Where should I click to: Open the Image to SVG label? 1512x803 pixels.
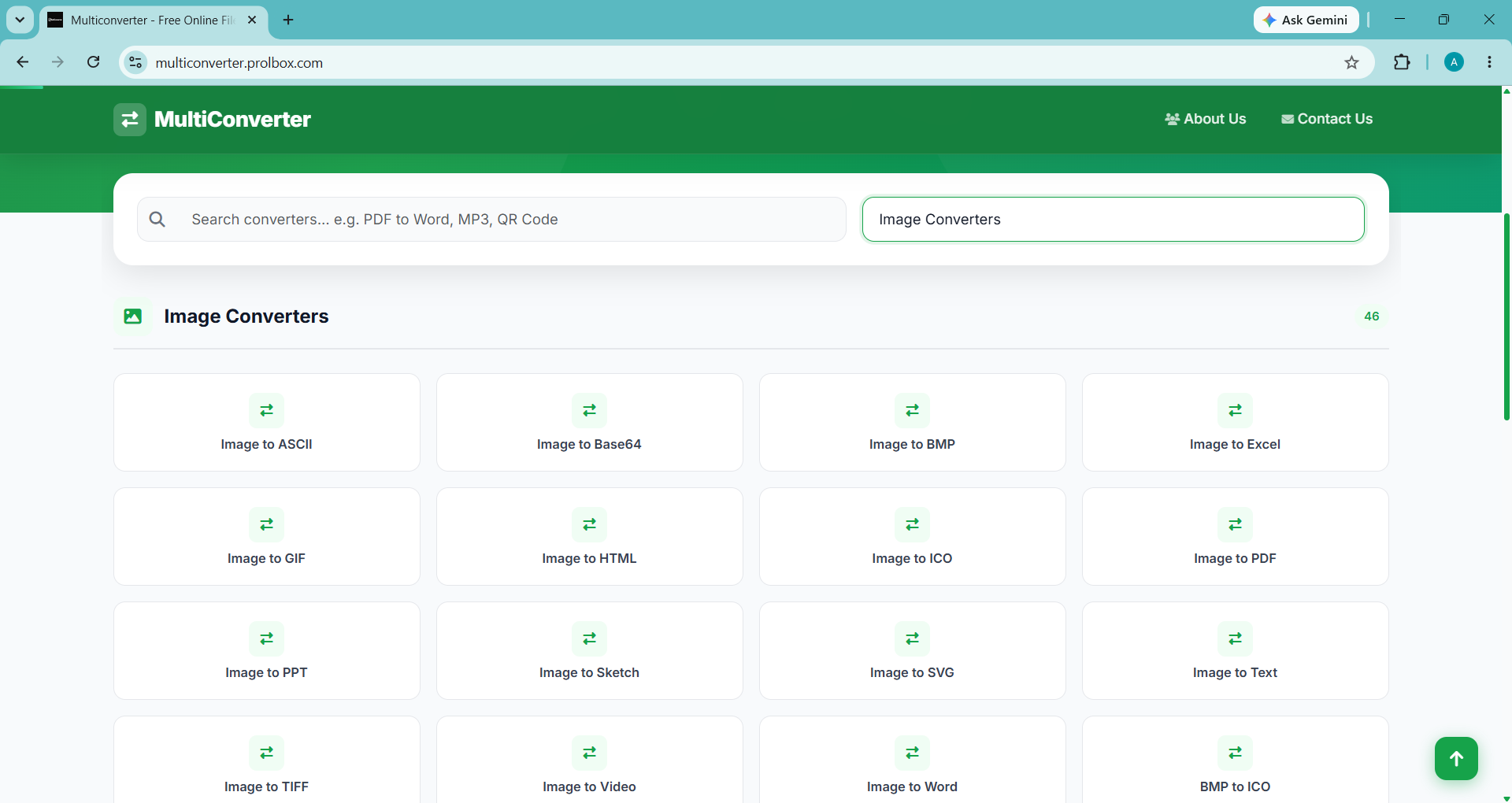pyautogui.click(x=913, y=673)
